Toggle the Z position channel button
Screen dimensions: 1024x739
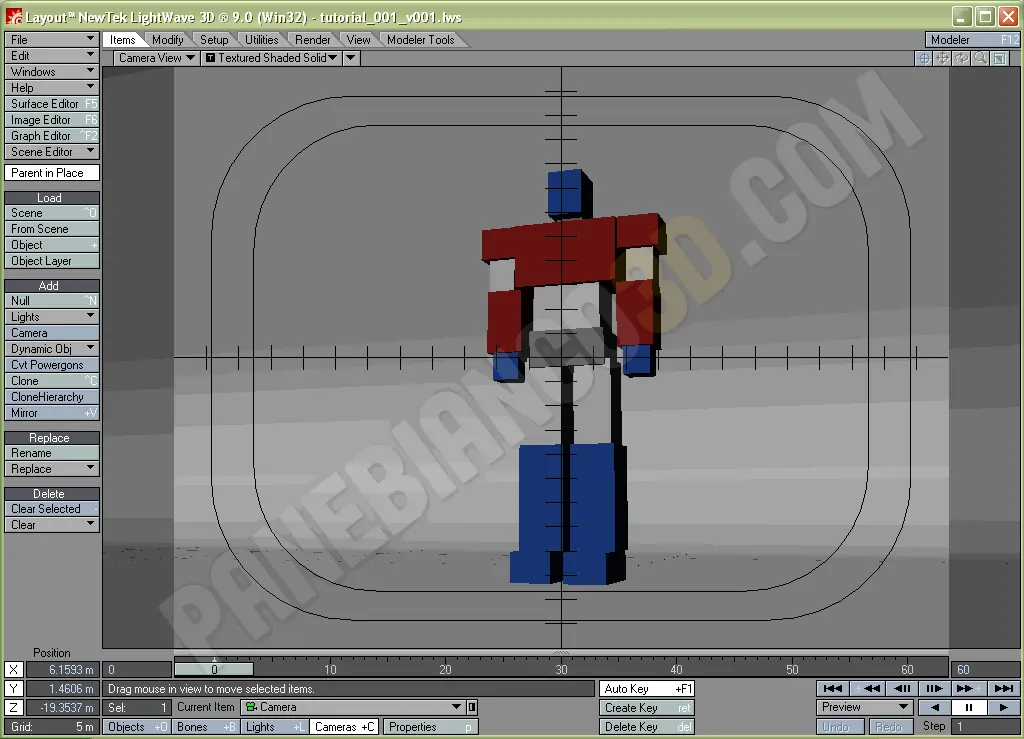[14, 708]
